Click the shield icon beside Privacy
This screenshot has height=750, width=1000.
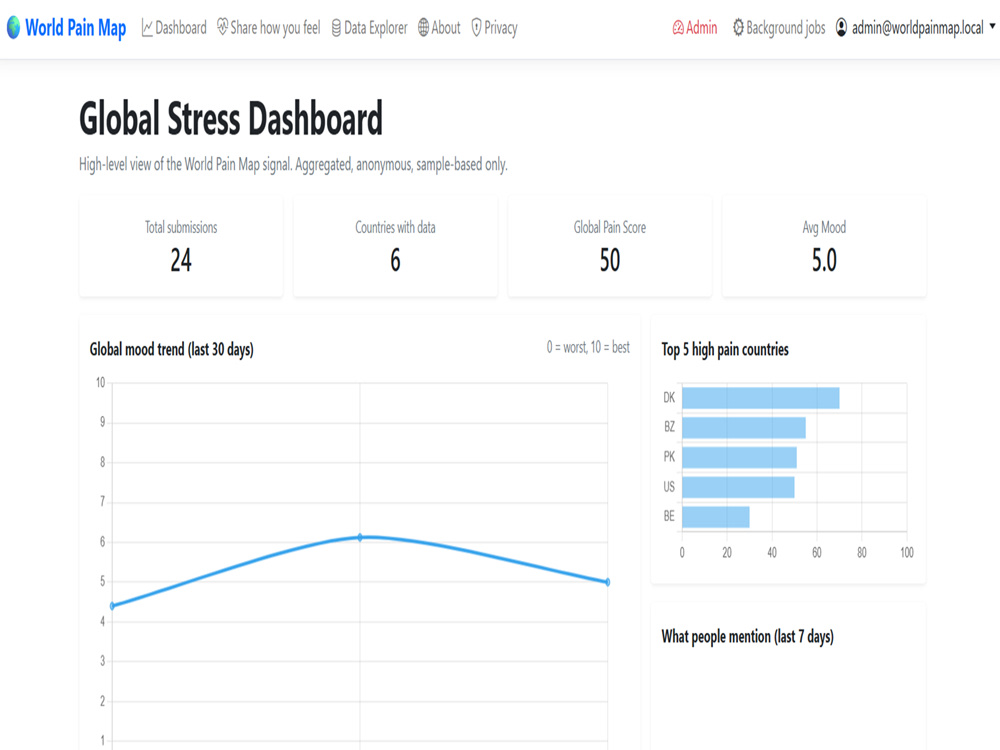476,28
